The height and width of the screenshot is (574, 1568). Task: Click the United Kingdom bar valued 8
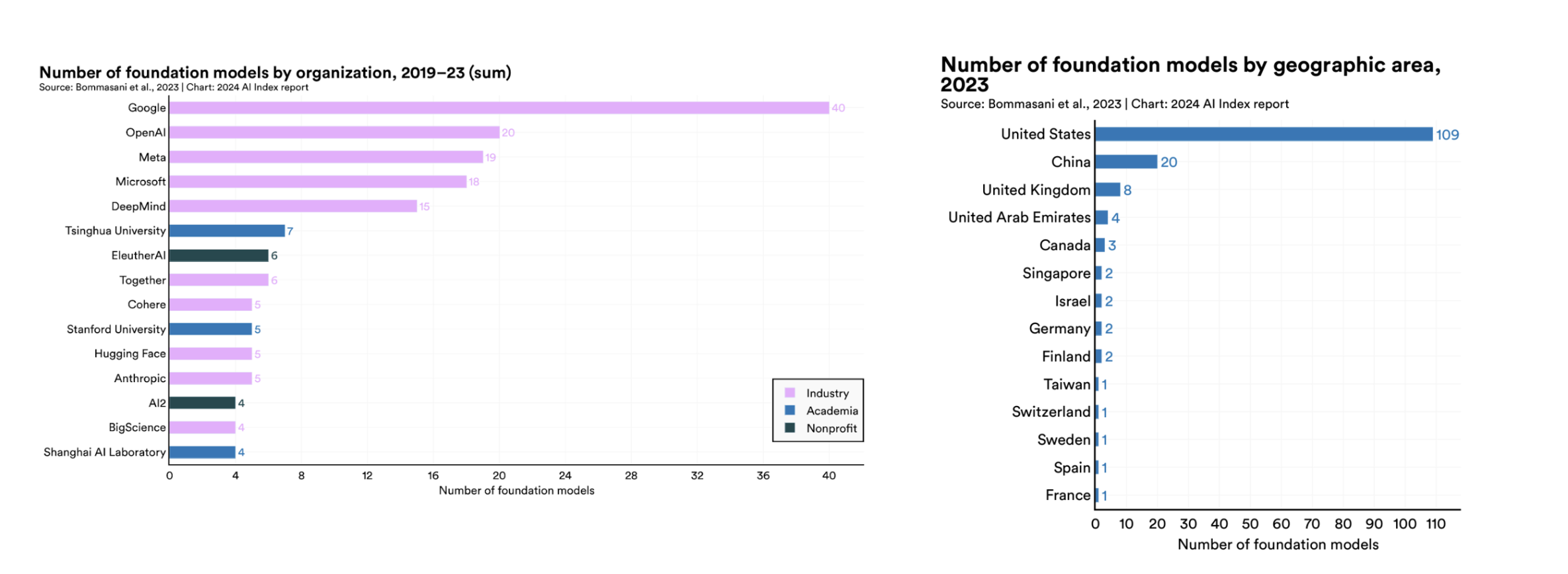point(1108,190)
